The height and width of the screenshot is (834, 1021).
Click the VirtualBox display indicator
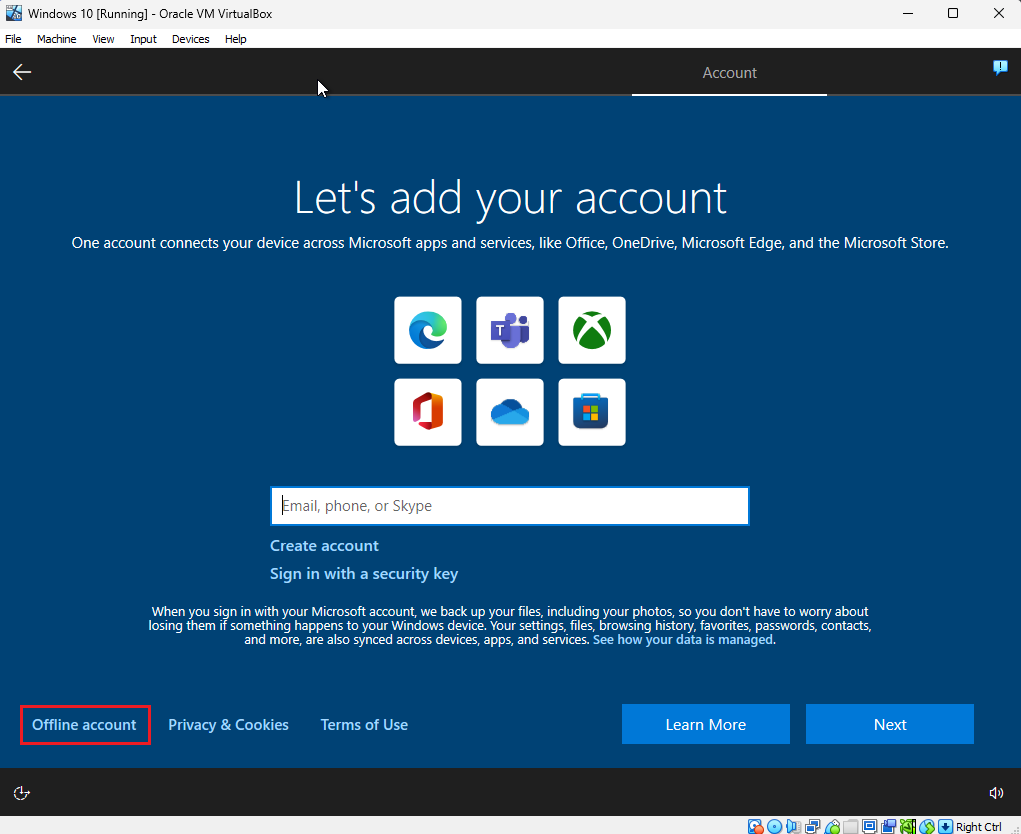click(x=869, y=826)
